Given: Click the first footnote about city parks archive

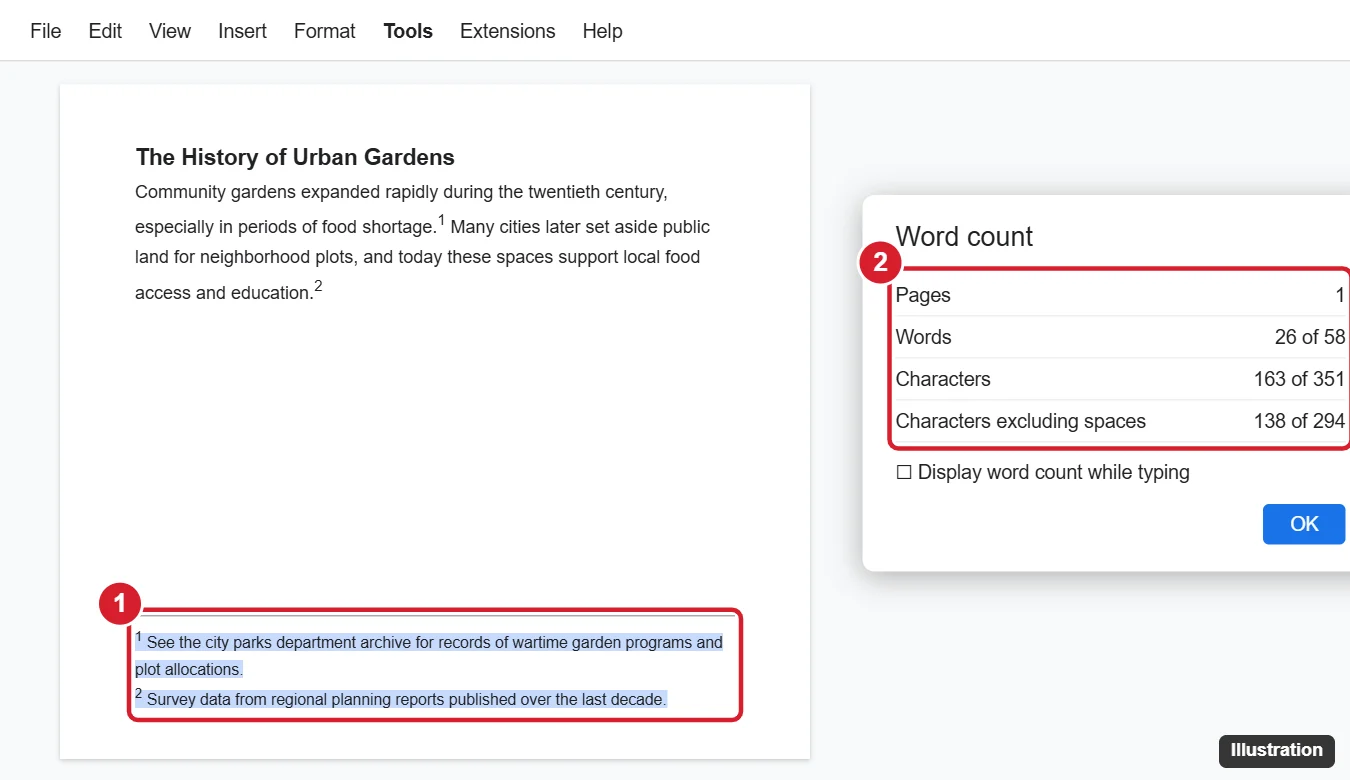Looking at the screenshot, I should click(x=429, y=655).
